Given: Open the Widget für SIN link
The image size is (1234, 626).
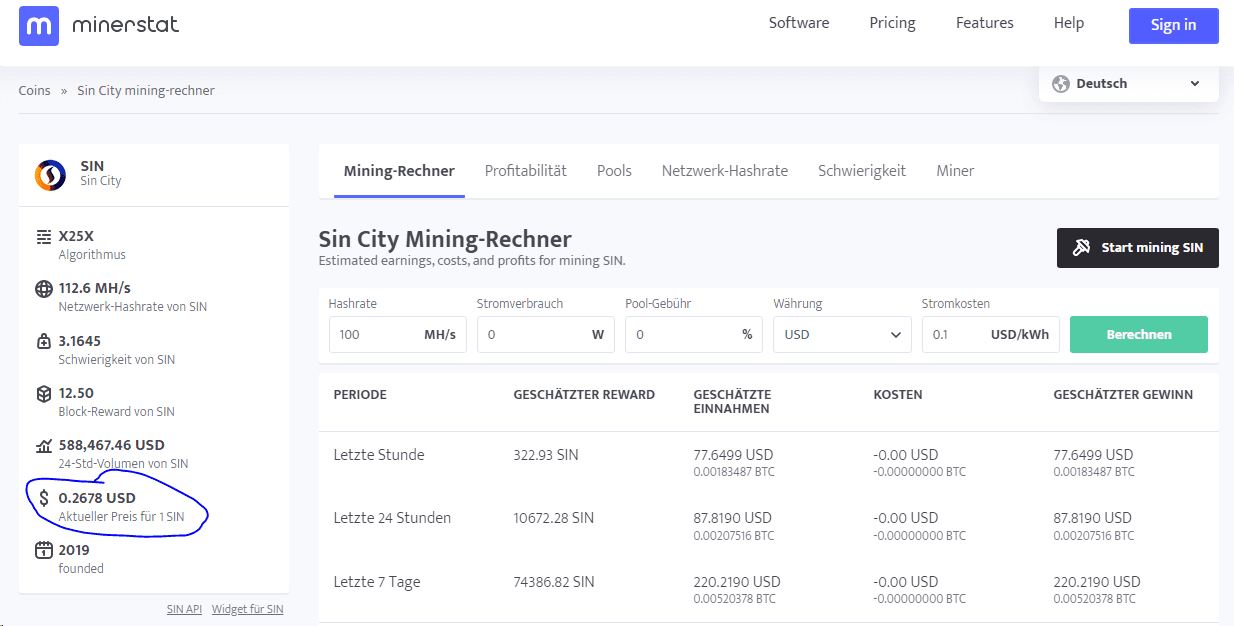Looking at the screenshot, I should 247,609.
